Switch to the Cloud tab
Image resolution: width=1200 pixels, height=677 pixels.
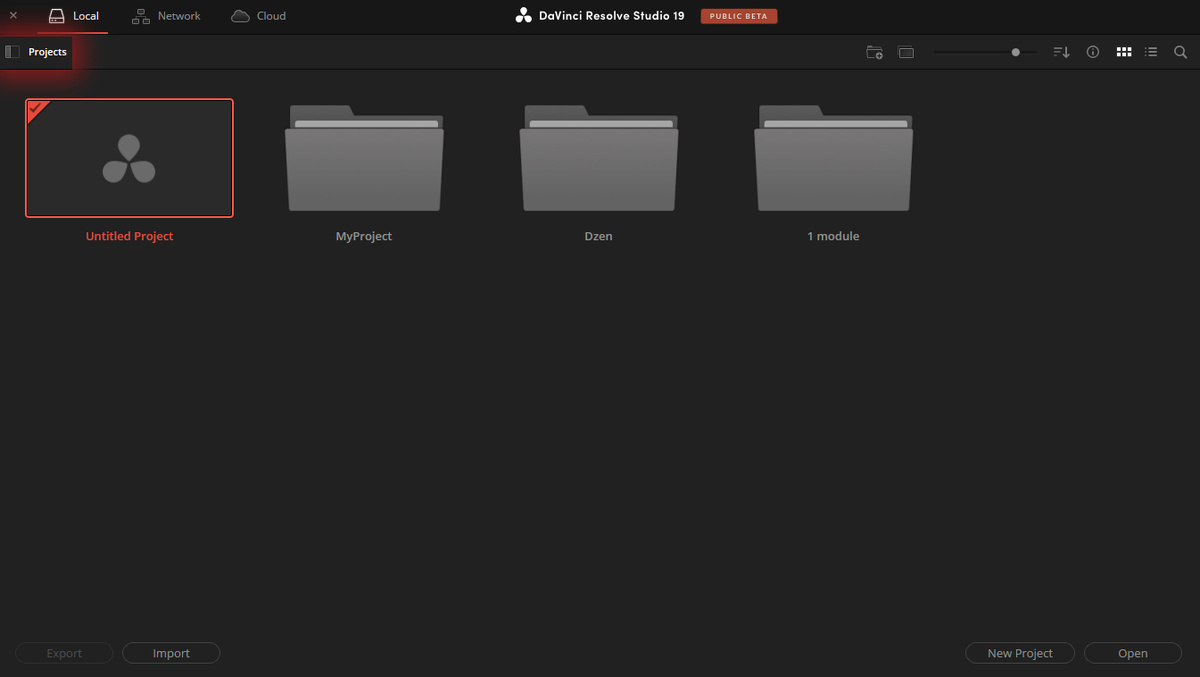(258, 16)
